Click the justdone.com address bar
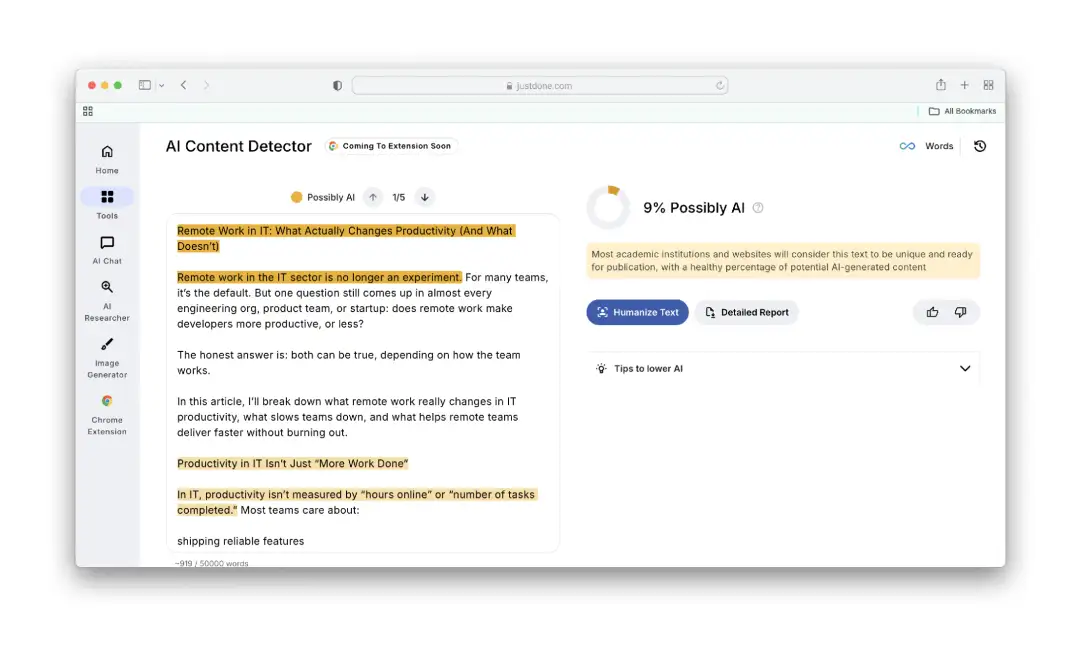Screen dimensions: 1080x656 [540, 85]
